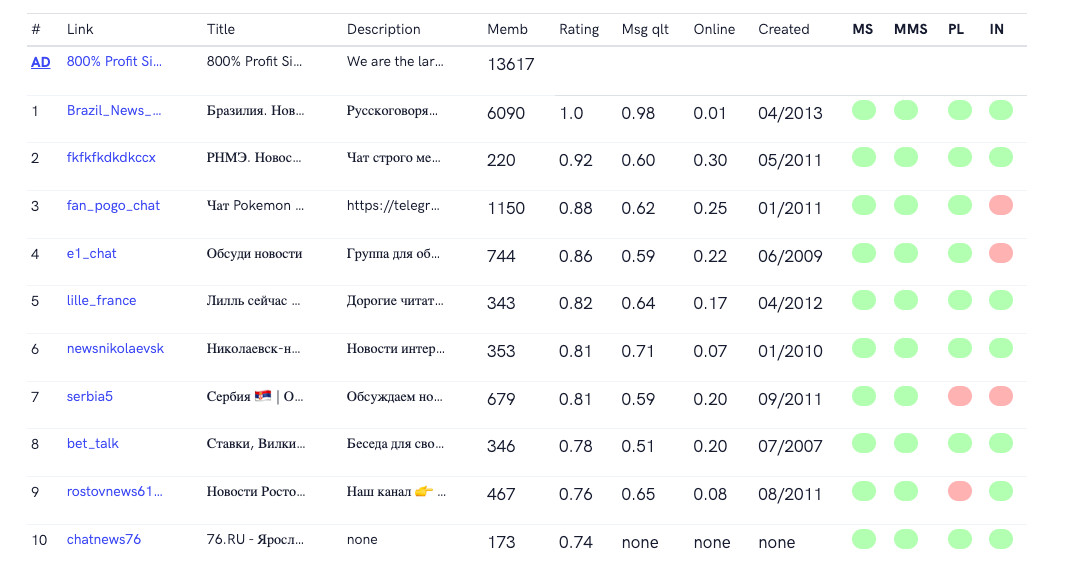Viewport: 1088px width, 563px height.
Task: Click the Online column header
Action: (714, 29)
